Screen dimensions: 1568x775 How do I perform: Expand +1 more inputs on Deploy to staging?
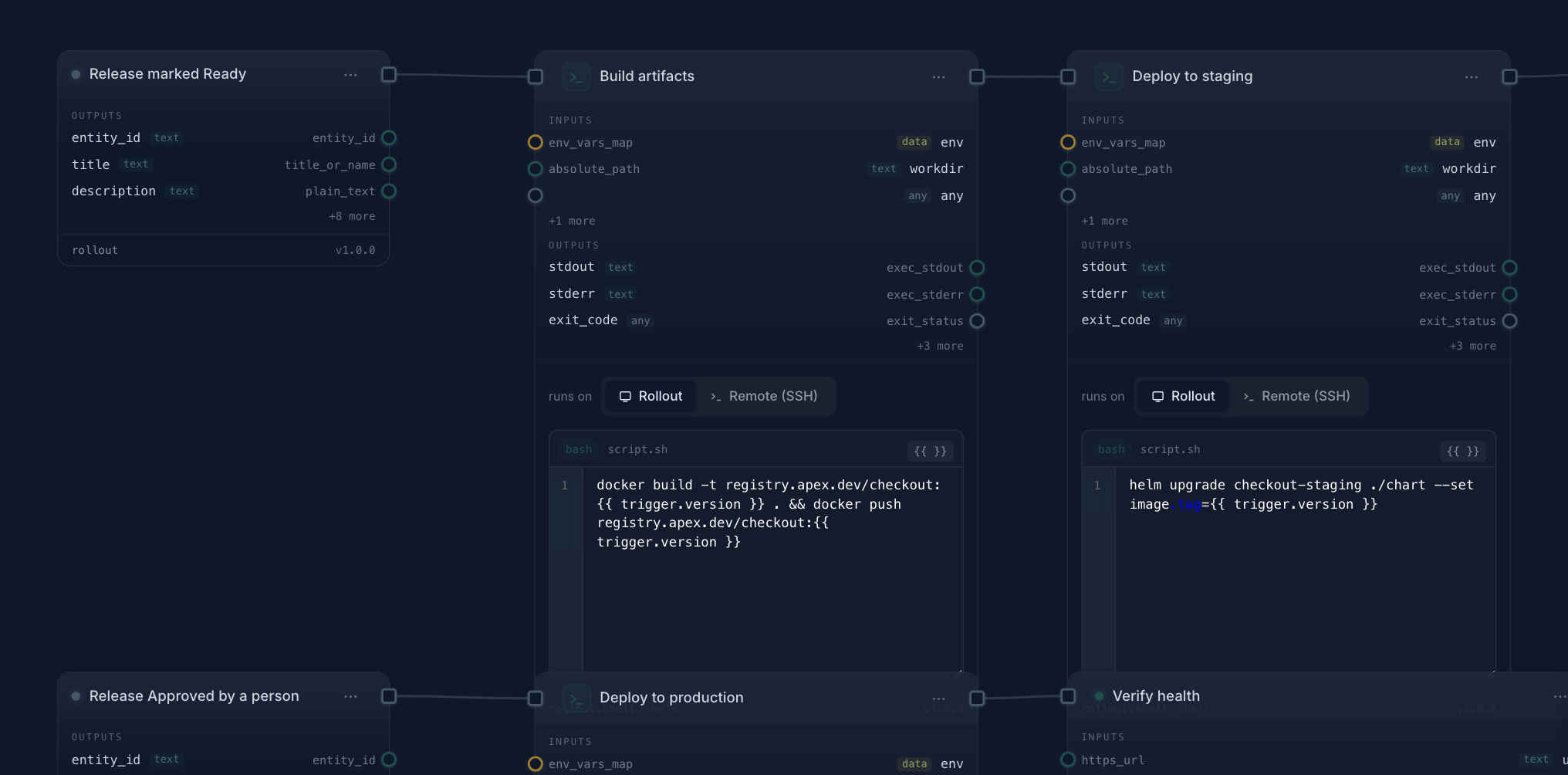click(1104, 222)
